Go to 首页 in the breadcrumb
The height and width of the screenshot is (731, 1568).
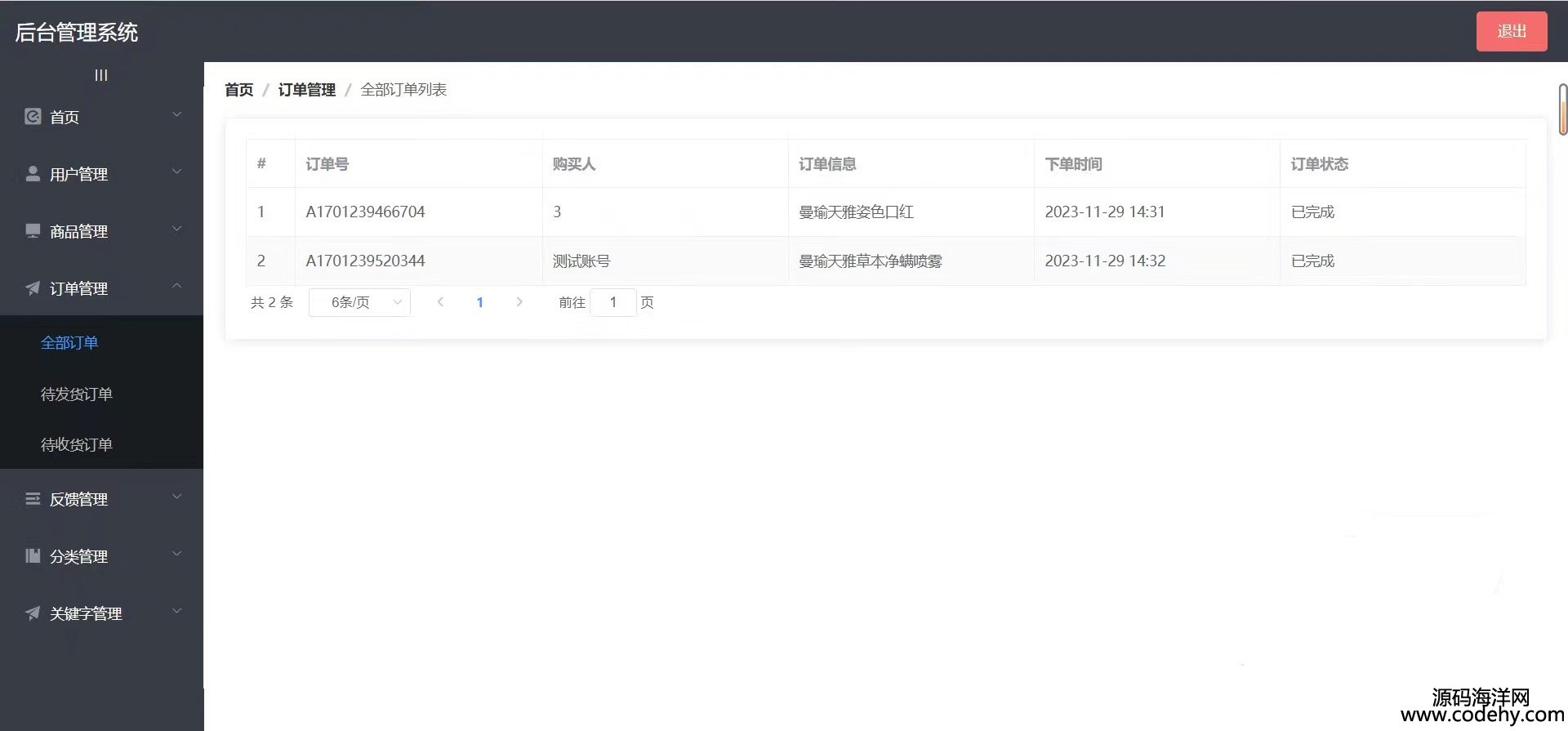(x=239, y=90)
